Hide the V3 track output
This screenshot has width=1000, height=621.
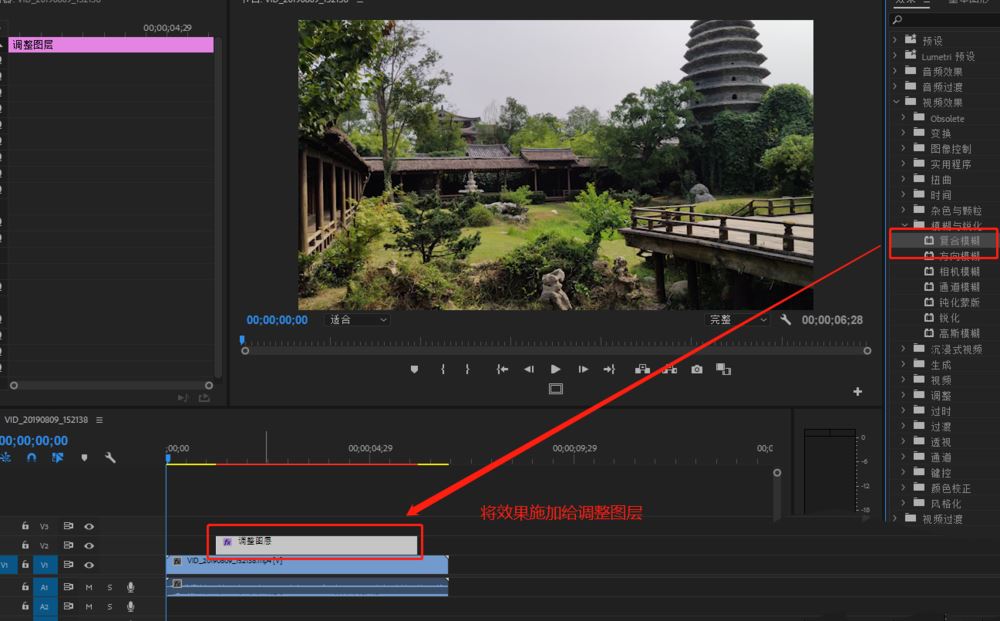89,526
